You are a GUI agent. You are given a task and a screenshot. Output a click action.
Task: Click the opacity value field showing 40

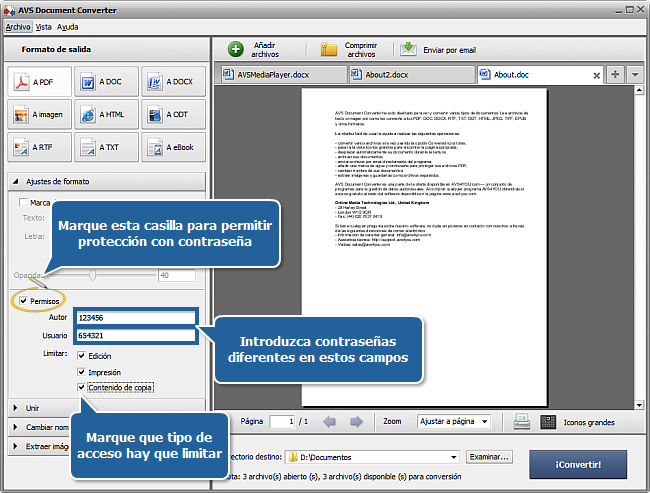coord(177,275)
